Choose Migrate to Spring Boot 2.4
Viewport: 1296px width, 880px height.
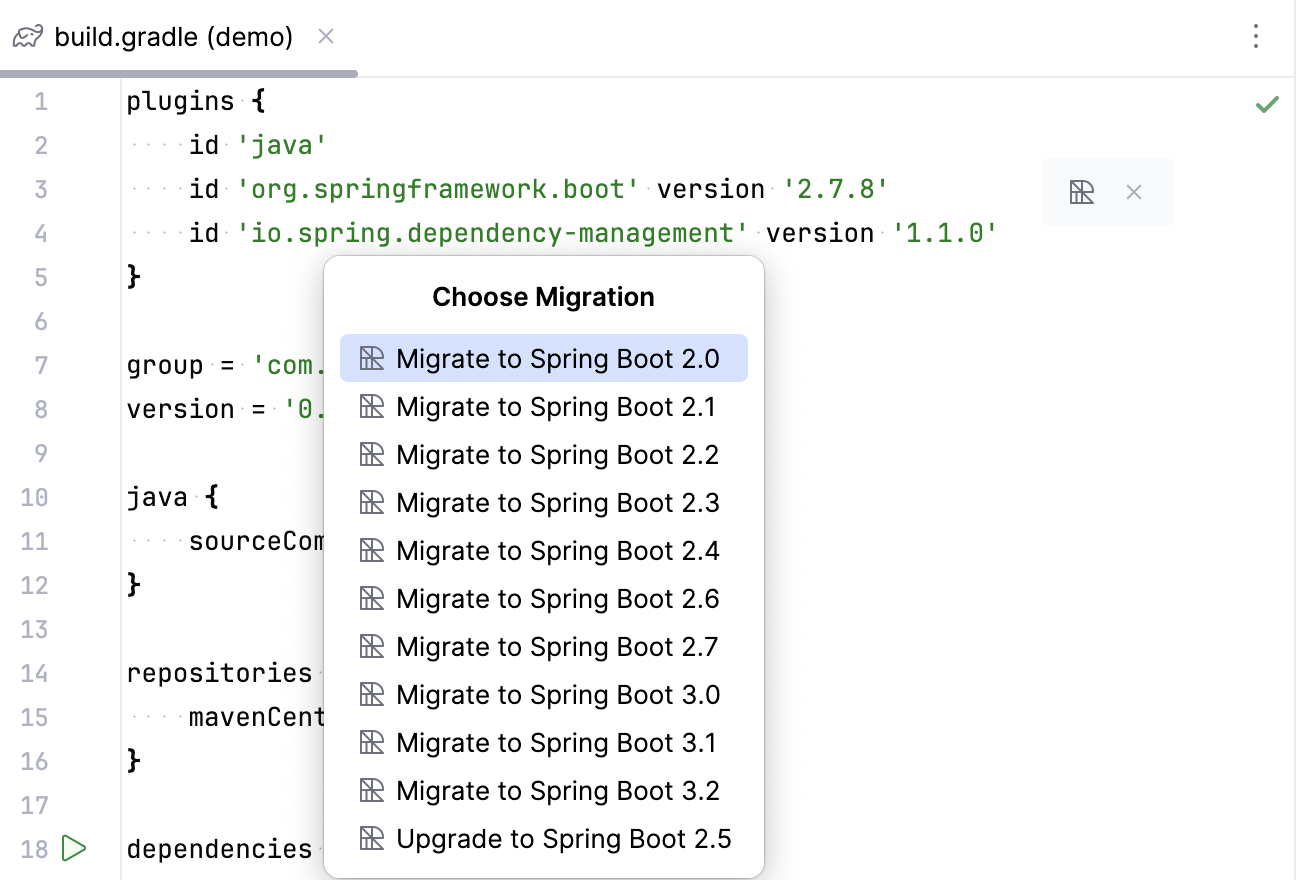(x=558, y=551)
